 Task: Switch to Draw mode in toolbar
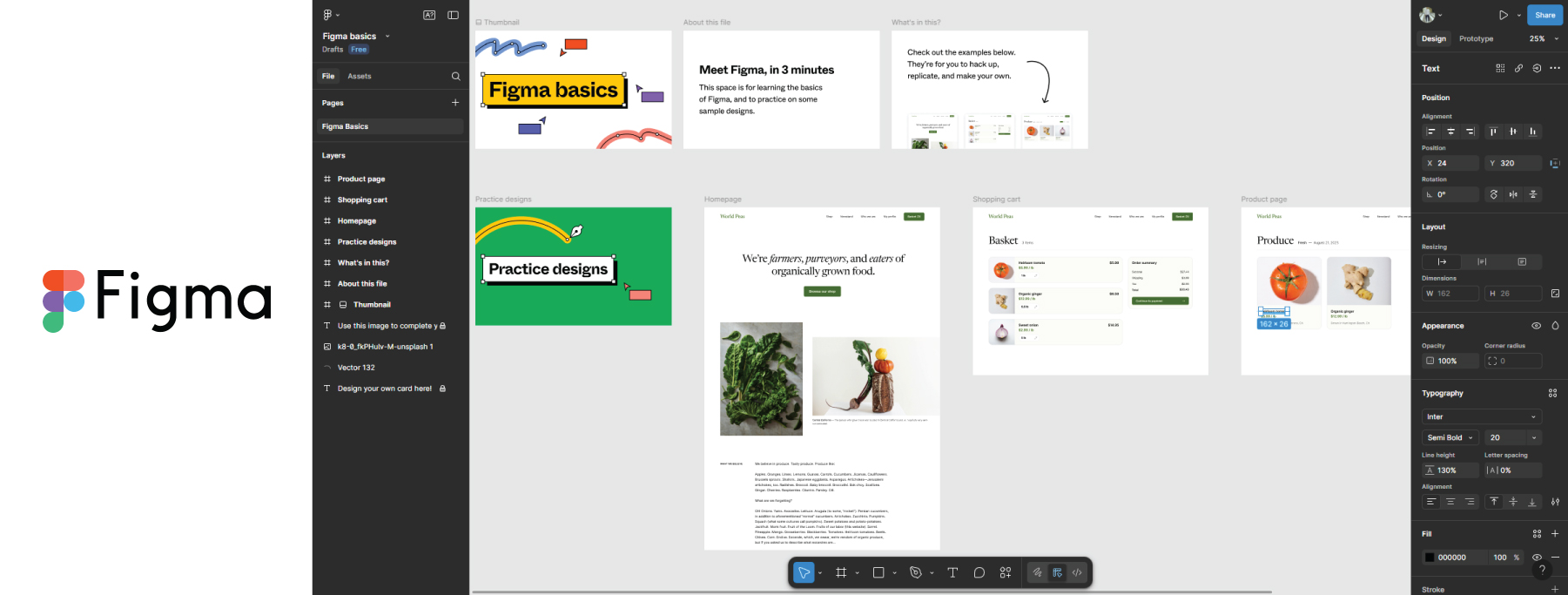coord(1037,572)
